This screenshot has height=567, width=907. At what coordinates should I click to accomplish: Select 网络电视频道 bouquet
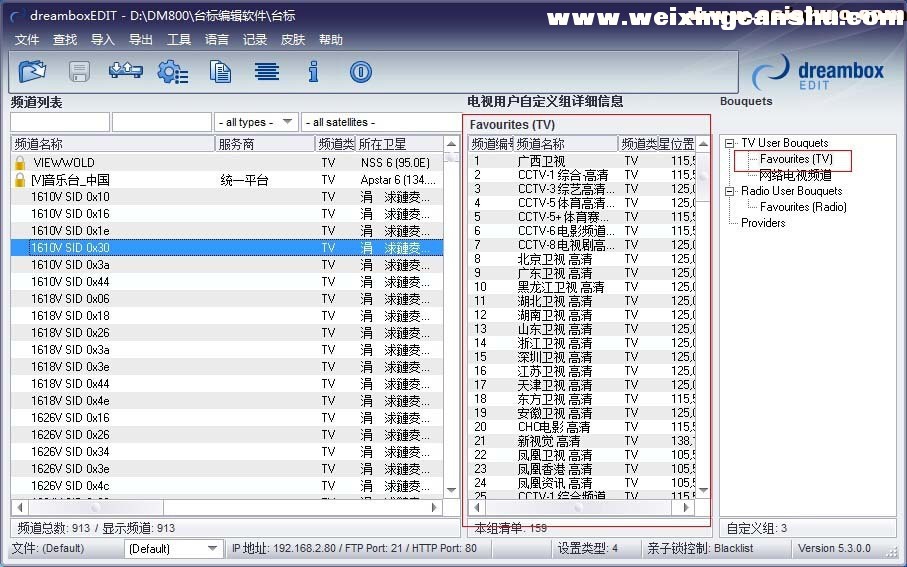pyautogui.click(x=795, y=175)
